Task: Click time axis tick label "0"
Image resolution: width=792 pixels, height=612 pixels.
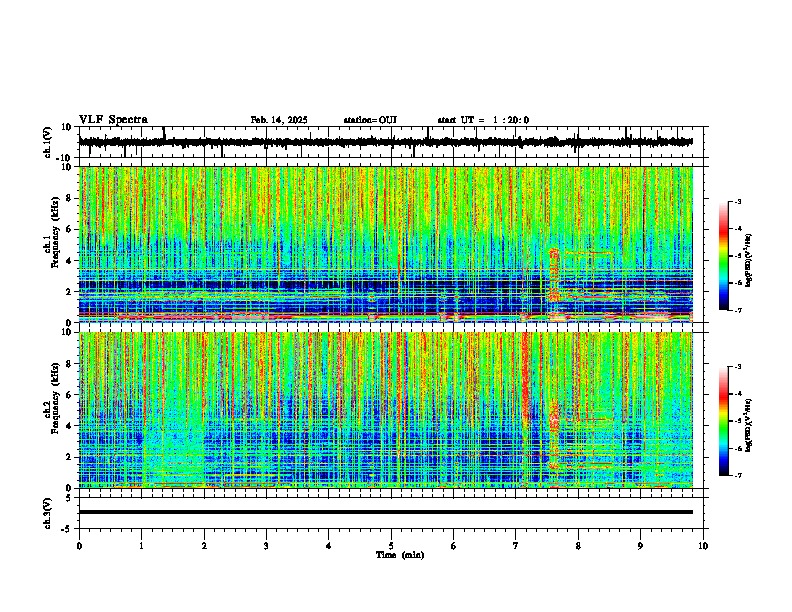Action: click(x=79, y=545)
